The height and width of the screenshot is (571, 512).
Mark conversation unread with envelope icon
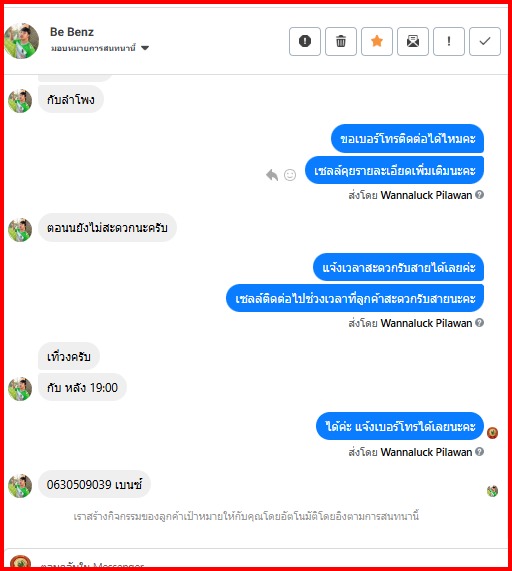(413, 41)
